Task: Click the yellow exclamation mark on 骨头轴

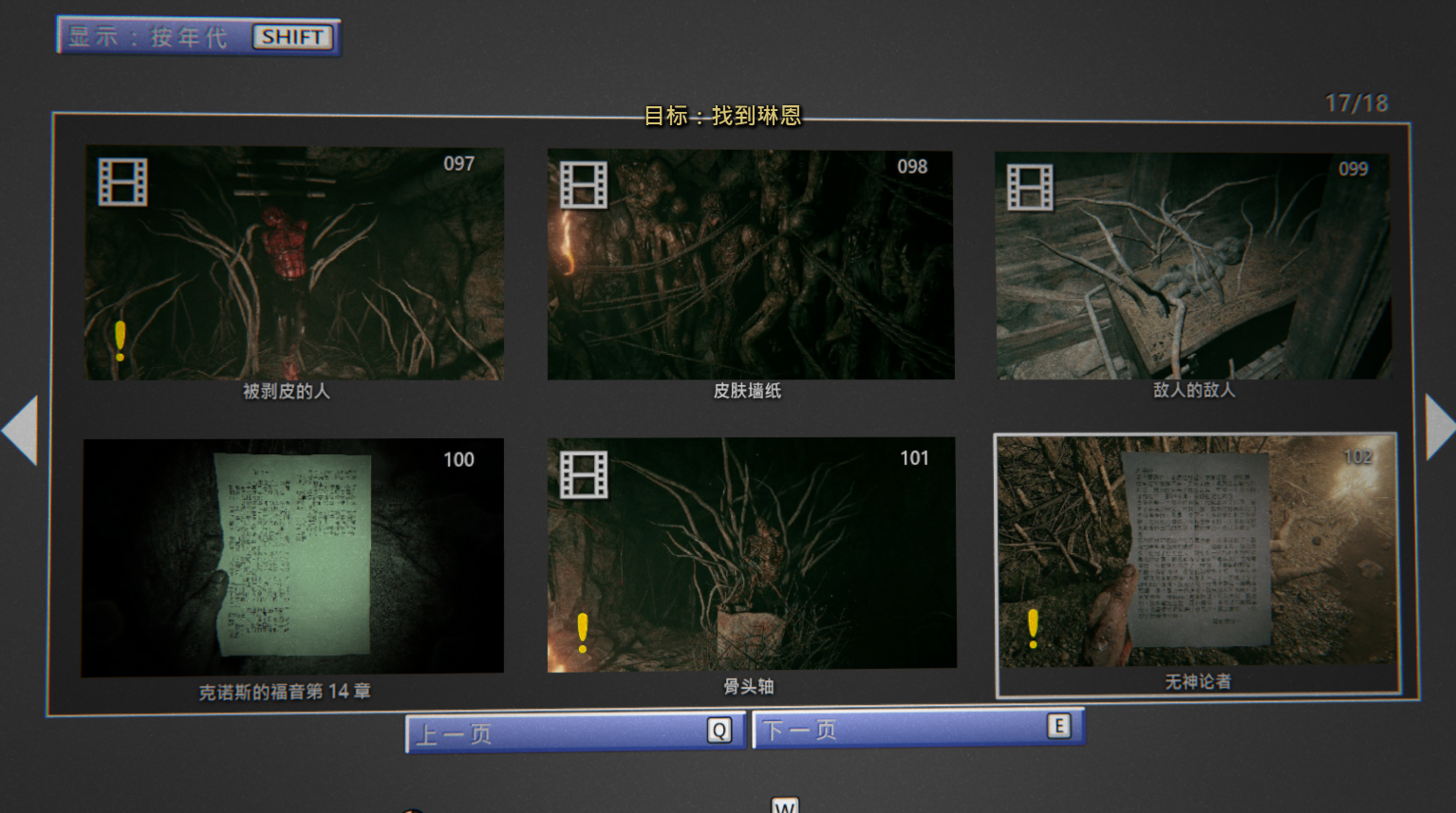Action: tap(583, 633)
